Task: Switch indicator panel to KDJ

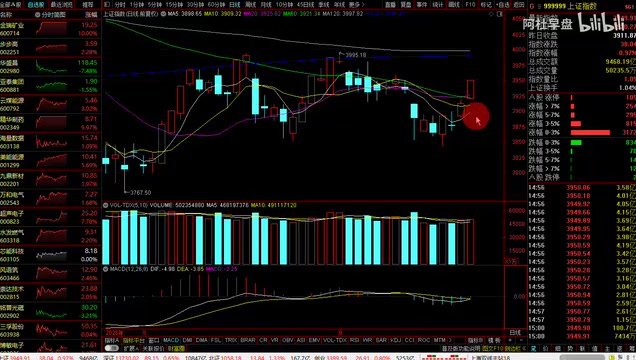Action: click(396, 340)
